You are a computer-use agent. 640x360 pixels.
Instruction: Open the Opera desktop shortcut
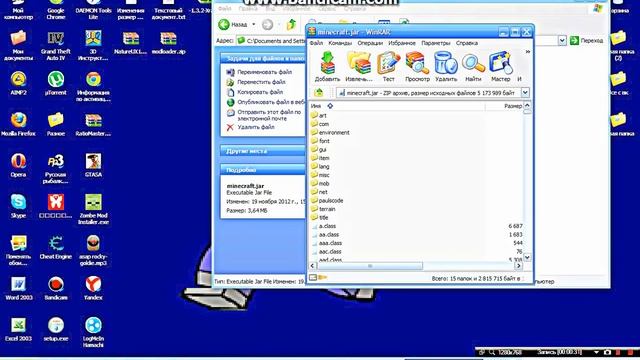click(18, 165)
